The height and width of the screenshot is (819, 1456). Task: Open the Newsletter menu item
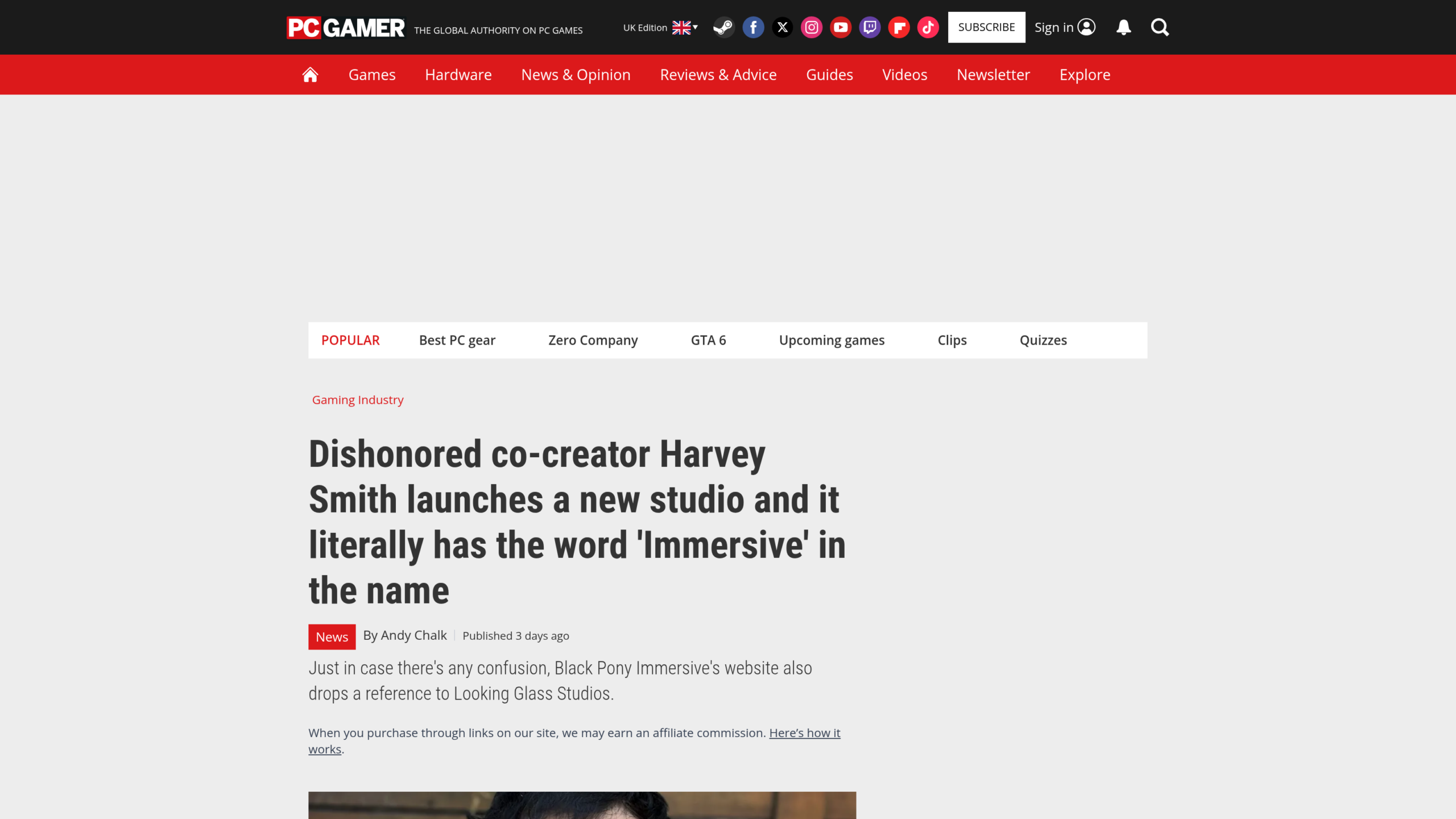(x=993, y=75)
